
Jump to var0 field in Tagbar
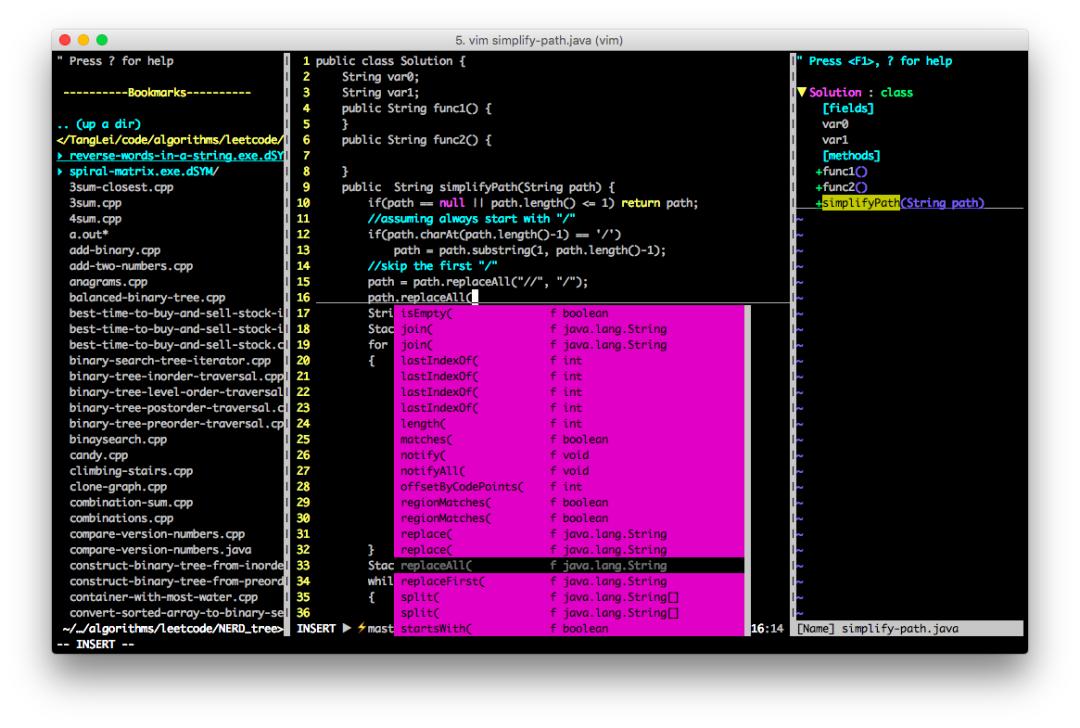pos(835,125)
